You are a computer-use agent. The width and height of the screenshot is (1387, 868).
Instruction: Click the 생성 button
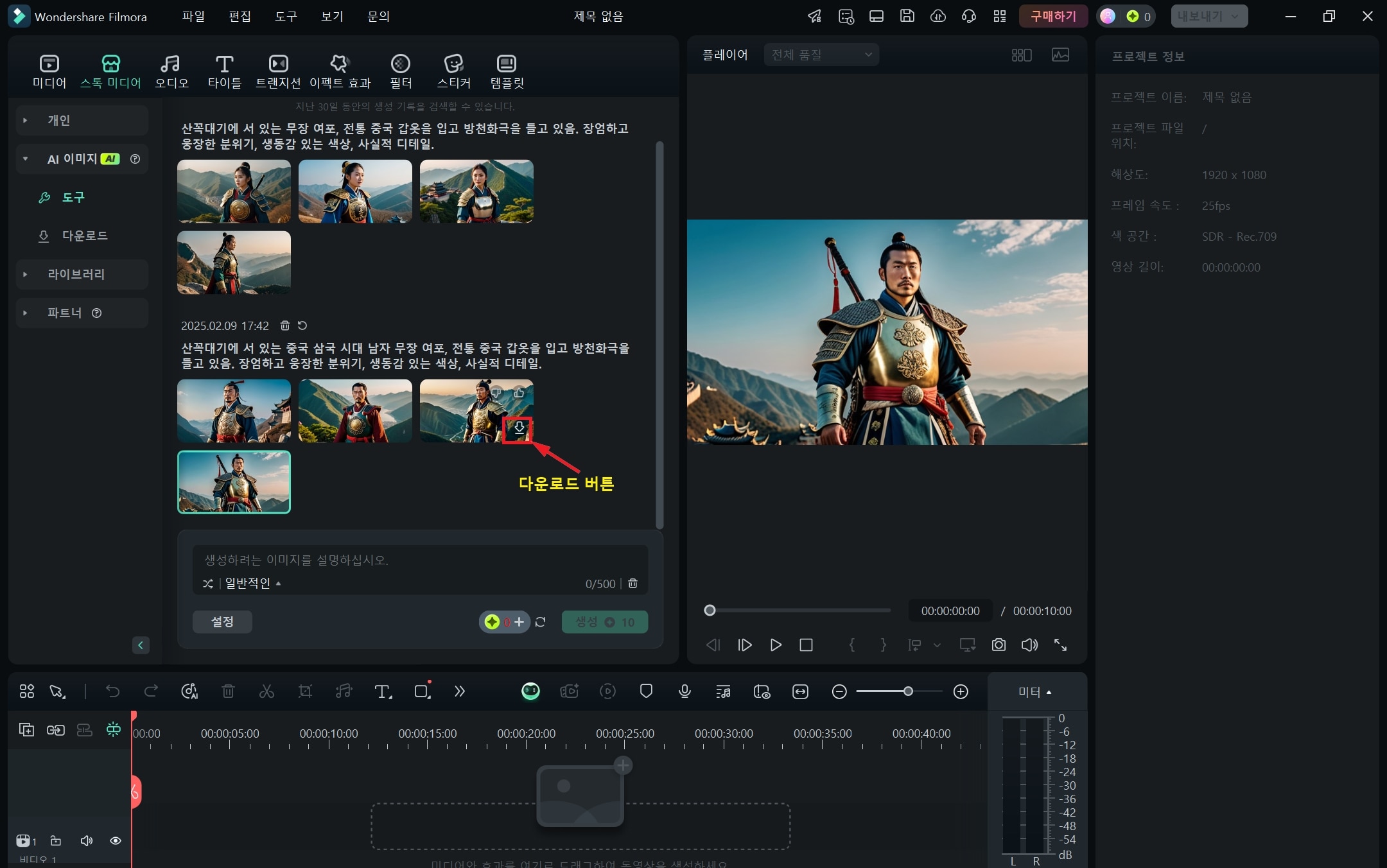(604, 621)
